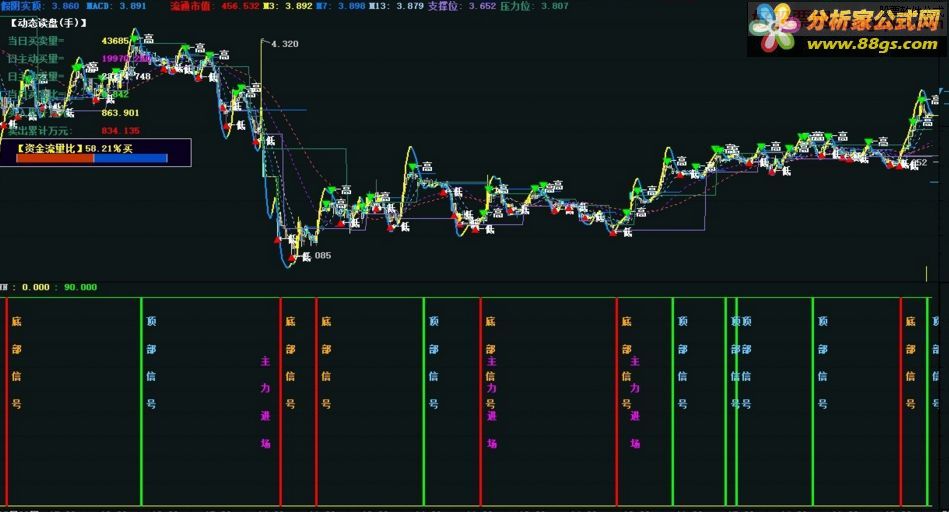
Task: Click the 4.320 price high label
Action: 284,44
